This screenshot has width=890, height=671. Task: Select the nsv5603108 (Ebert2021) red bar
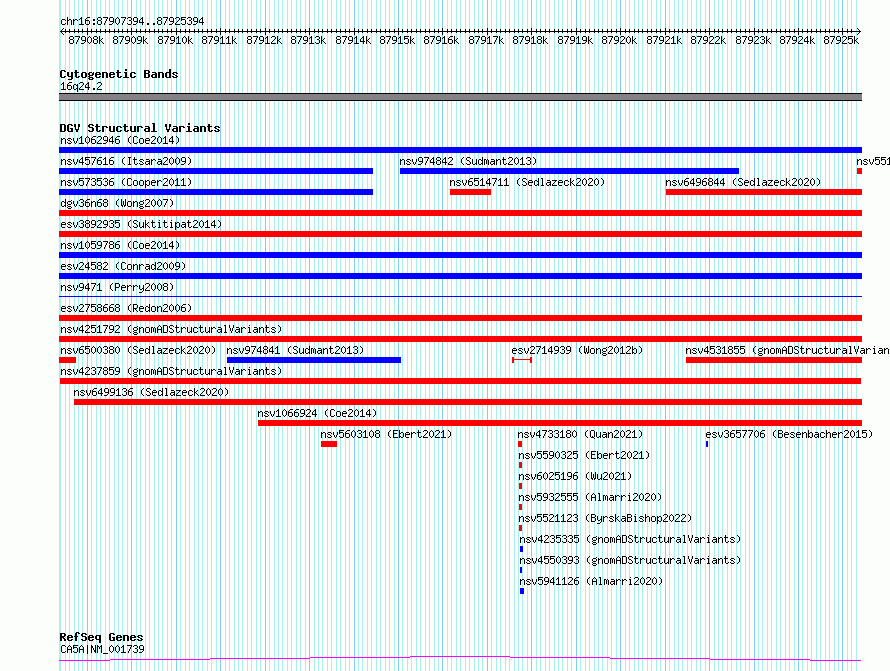[x=329, y=444]
